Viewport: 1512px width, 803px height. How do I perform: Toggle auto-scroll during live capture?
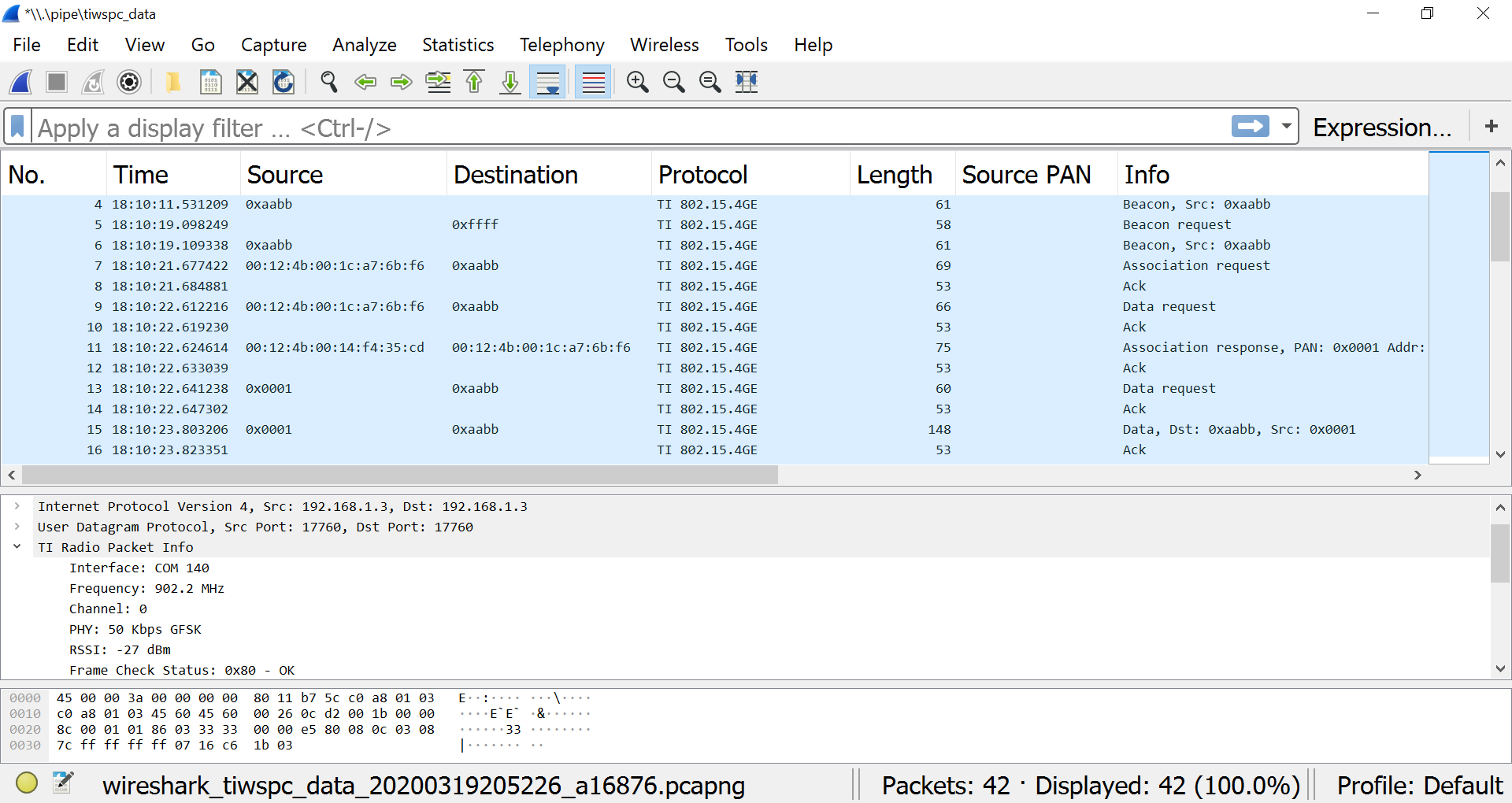(548, 82)
